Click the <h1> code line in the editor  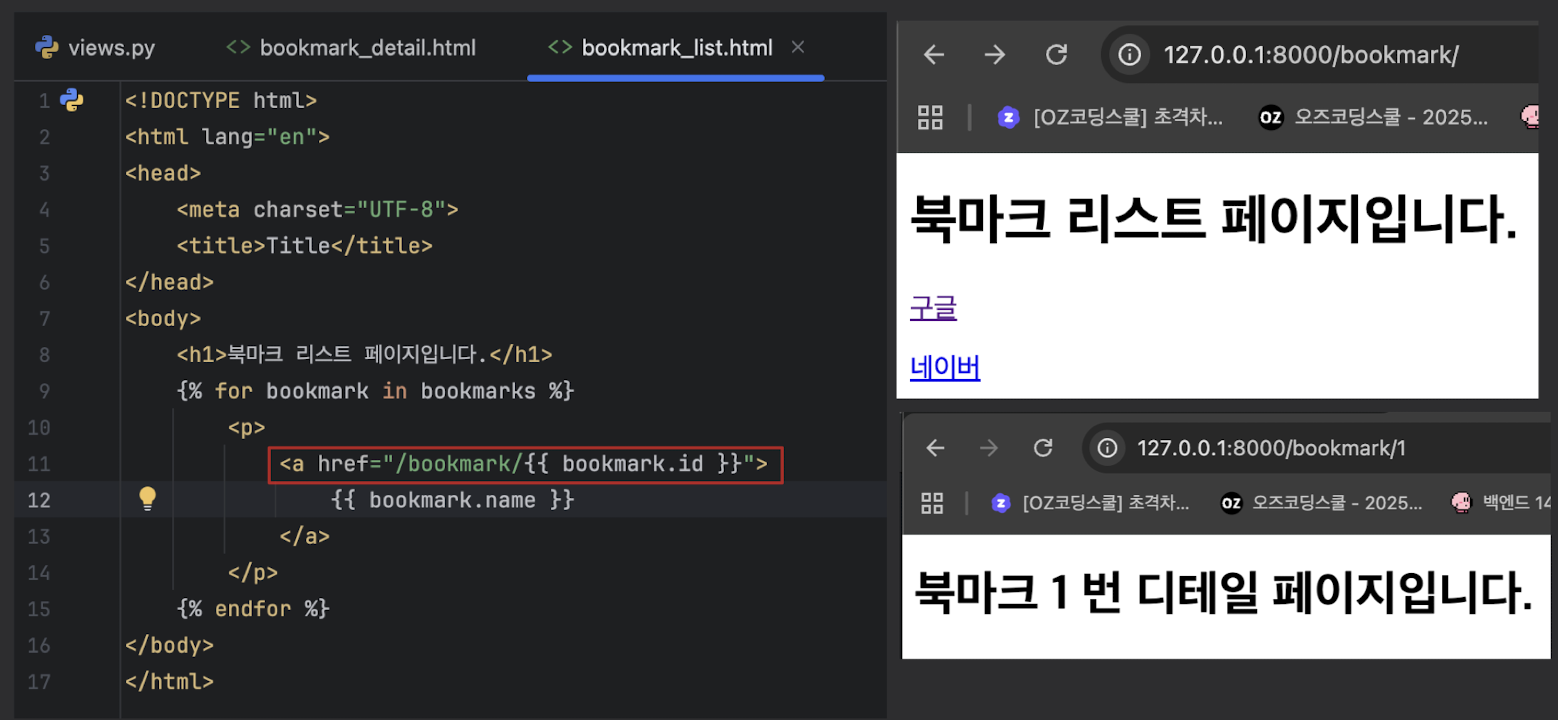click(x=364, y=354)
